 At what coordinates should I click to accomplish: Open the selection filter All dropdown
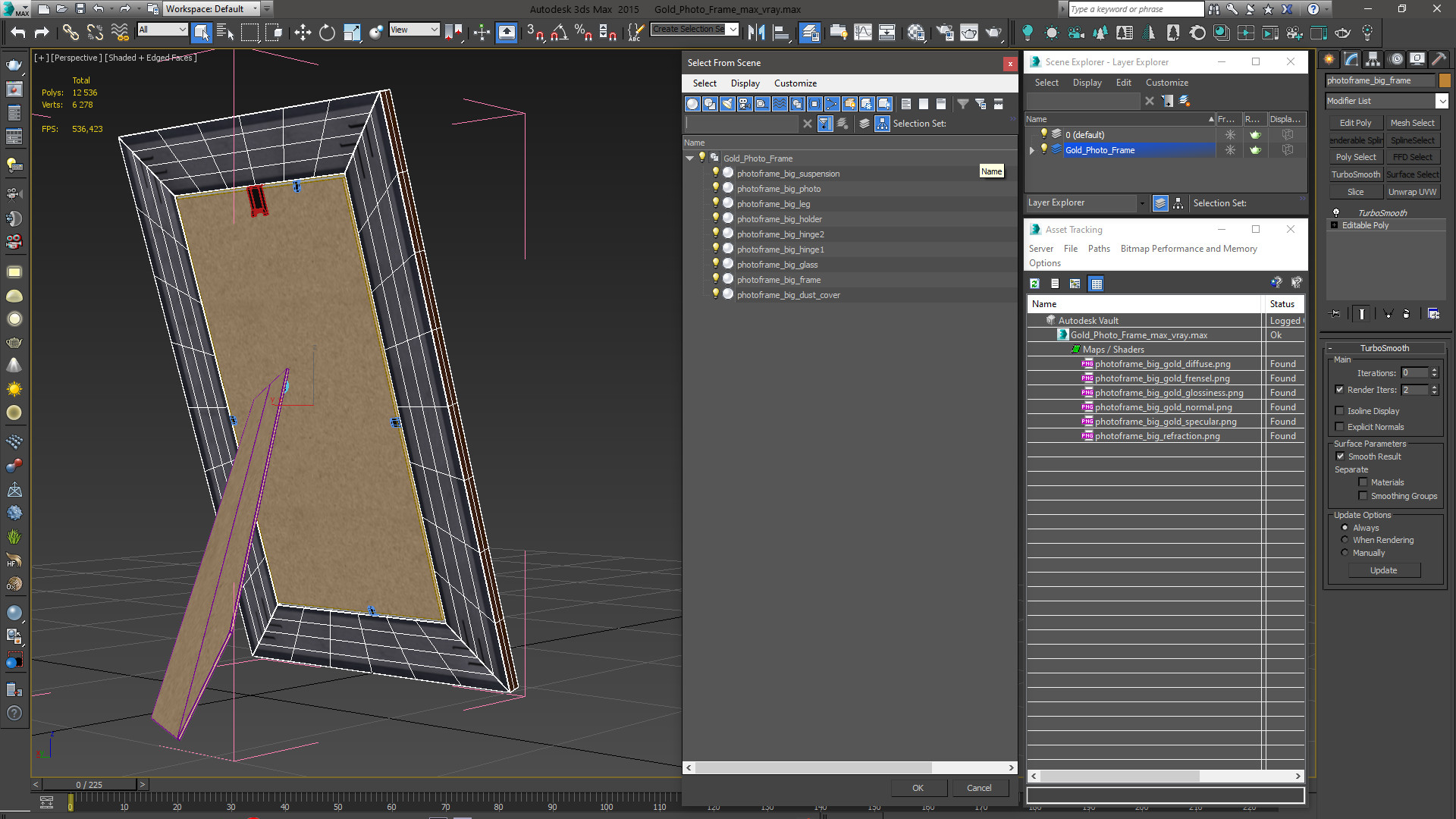(162, 30)
